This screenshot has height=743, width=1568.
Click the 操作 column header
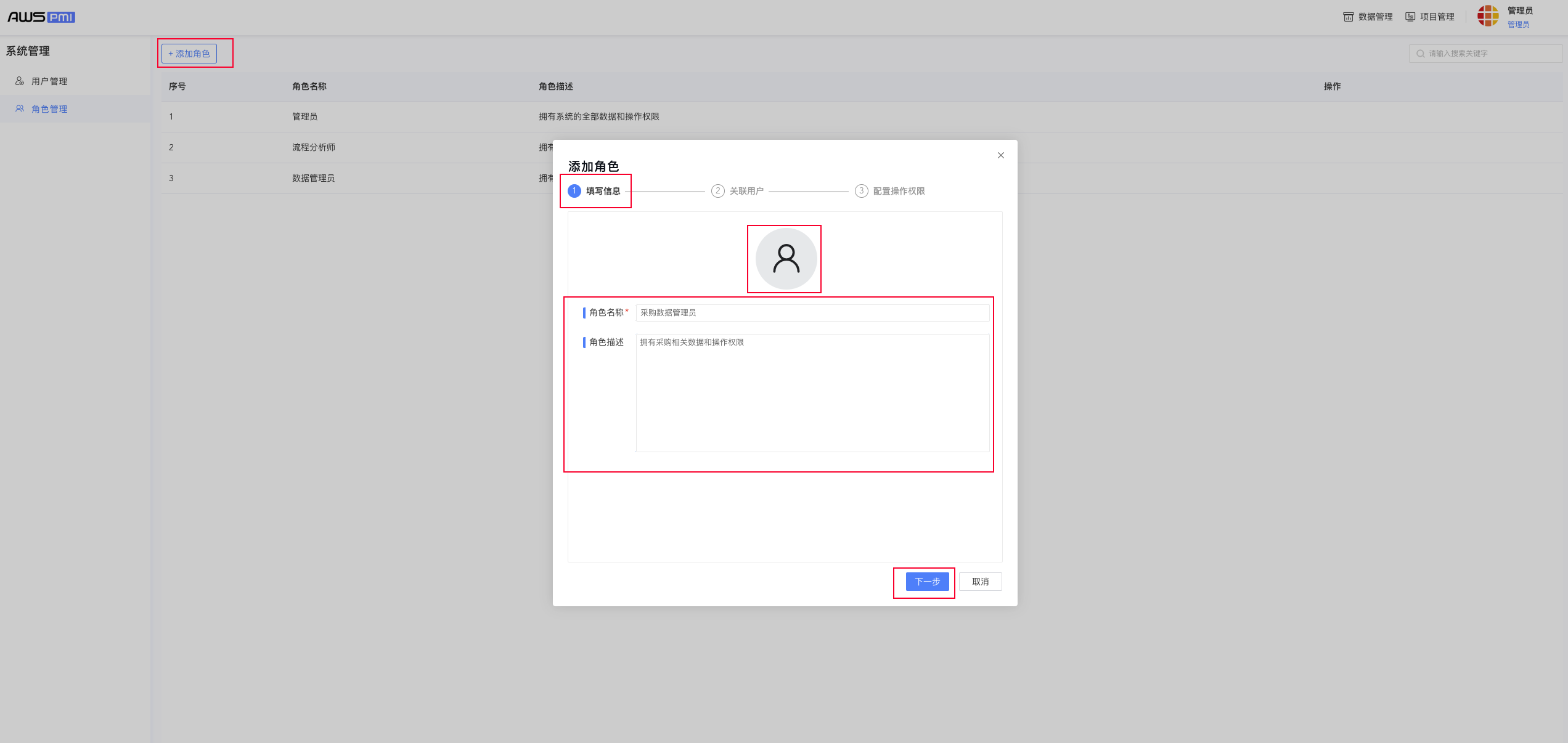[1333, 86]
